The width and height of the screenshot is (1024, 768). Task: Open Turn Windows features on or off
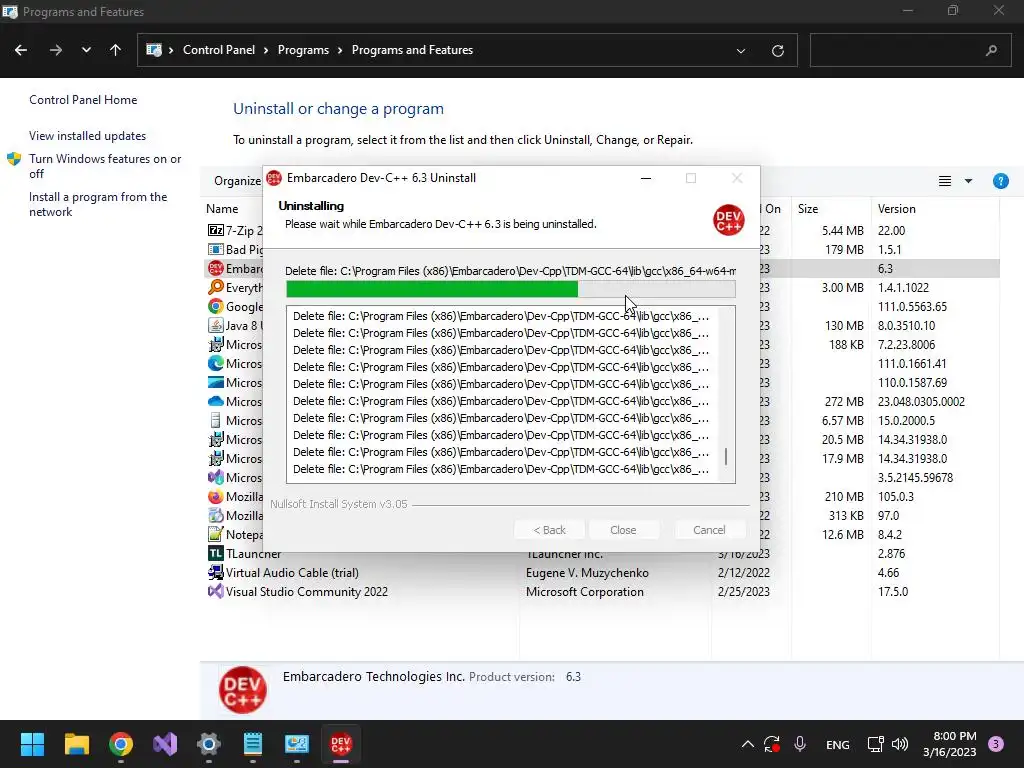click(x=105, y=166)
